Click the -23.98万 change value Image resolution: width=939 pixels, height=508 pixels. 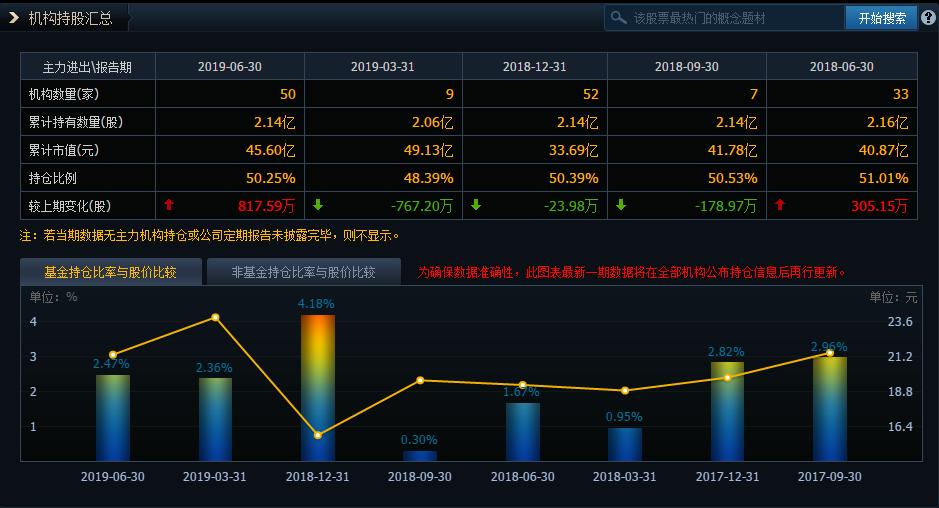[x=571, y=206]
